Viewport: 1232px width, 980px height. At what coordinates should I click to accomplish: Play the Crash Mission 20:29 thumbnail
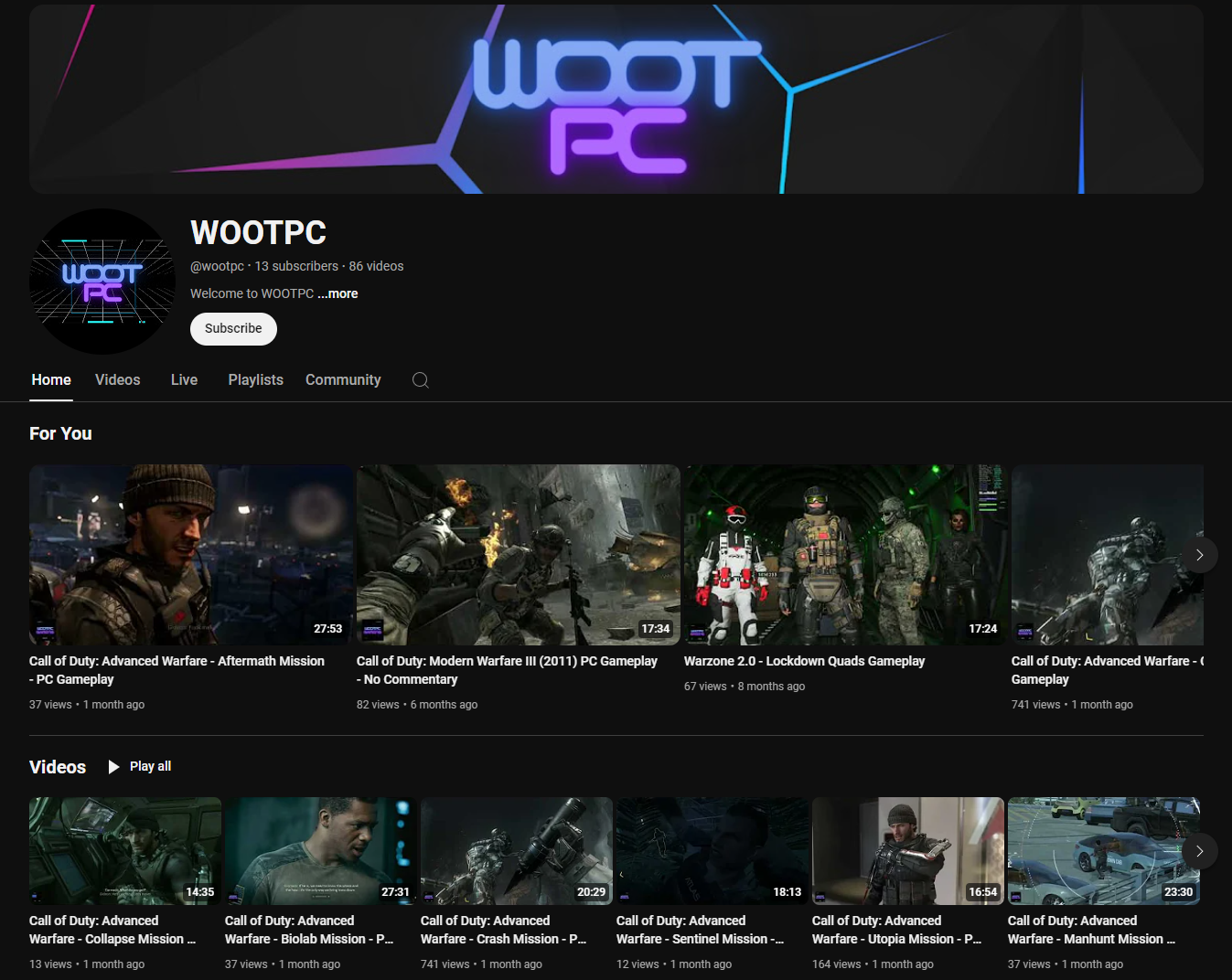(x=517, y=851)
